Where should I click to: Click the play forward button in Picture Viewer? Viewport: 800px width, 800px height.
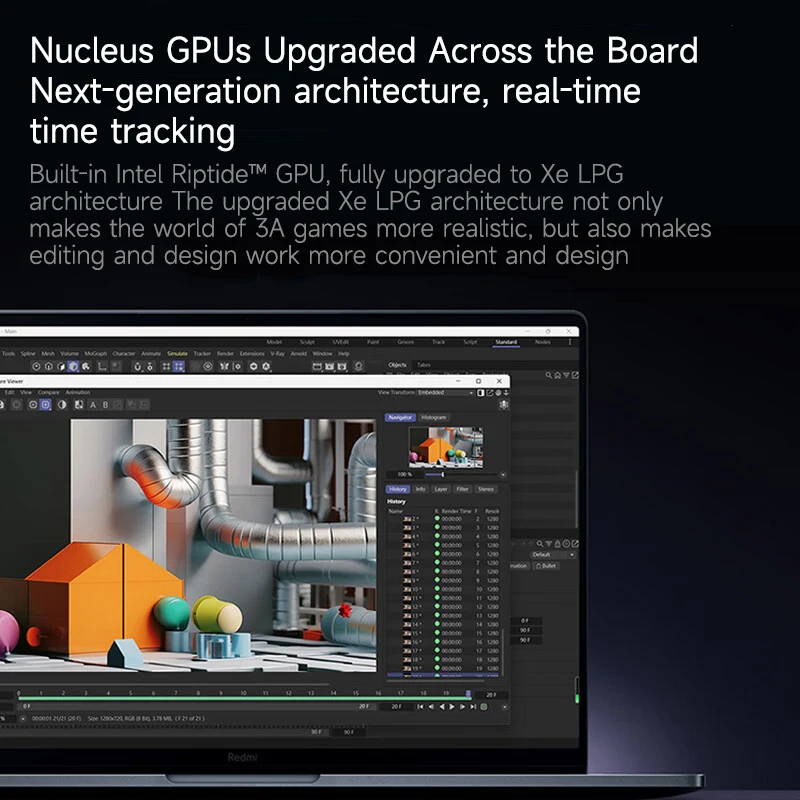click(453, 707)
